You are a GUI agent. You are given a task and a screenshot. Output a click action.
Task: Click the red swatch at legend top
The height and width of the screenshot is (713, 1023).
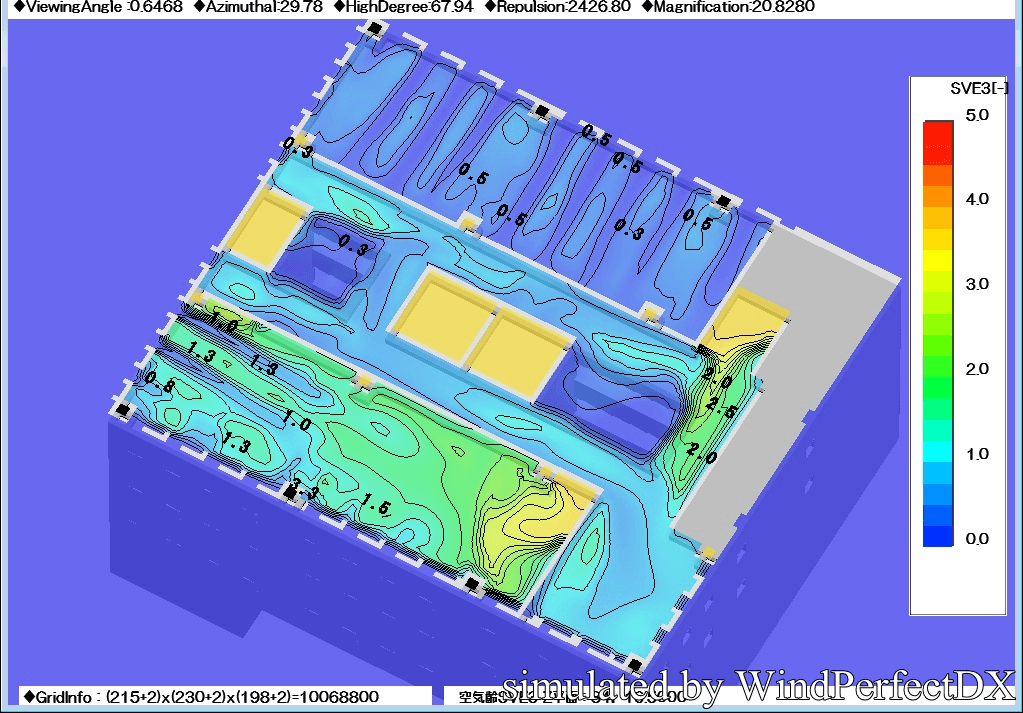coord(938,132)
